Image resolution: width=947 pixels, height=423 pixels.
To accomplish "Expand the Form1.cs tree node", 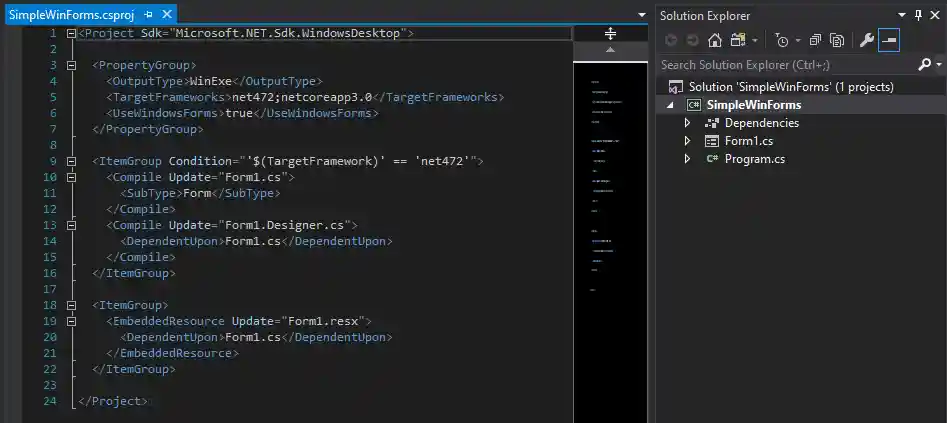I will 687,141.
